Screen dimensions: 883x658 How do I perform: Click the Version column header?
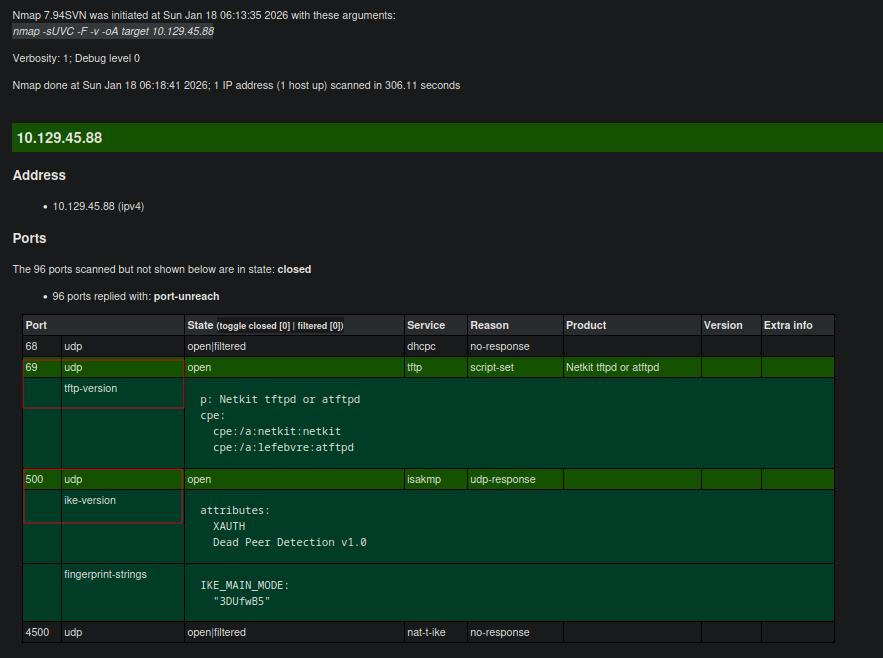(x=723, y=325)
